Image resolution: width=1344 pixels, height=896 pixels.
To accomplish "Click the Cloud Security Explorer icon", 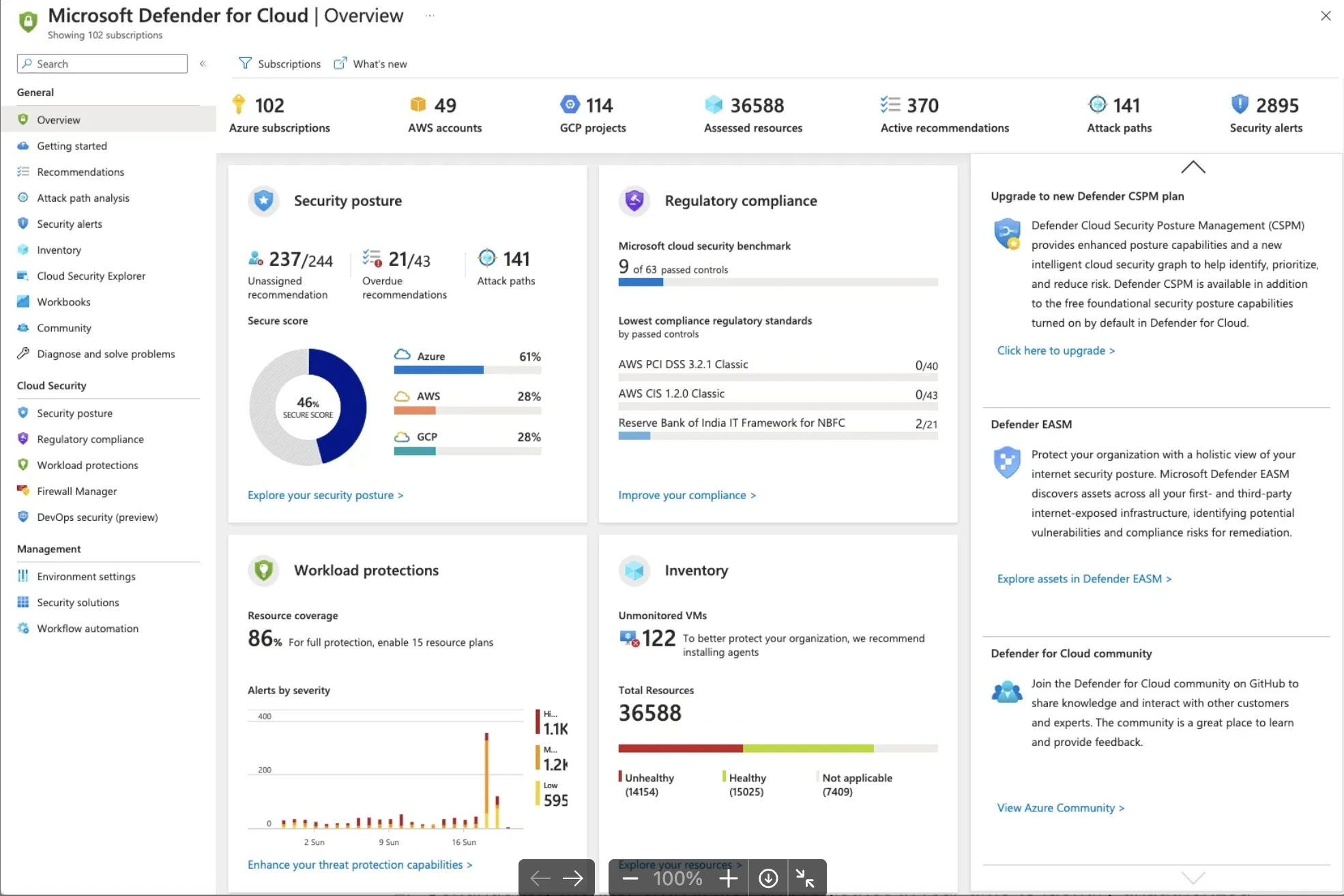I will (x=23, y=275).
